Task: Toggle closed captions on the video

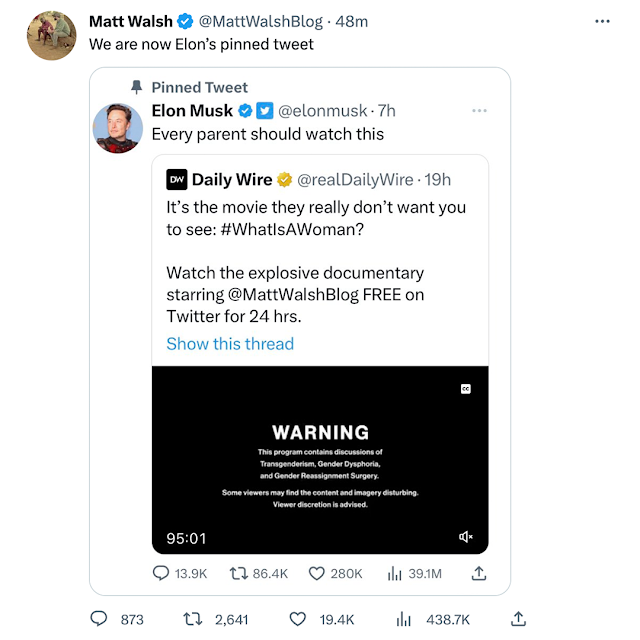Action: [x=466, y=388]
